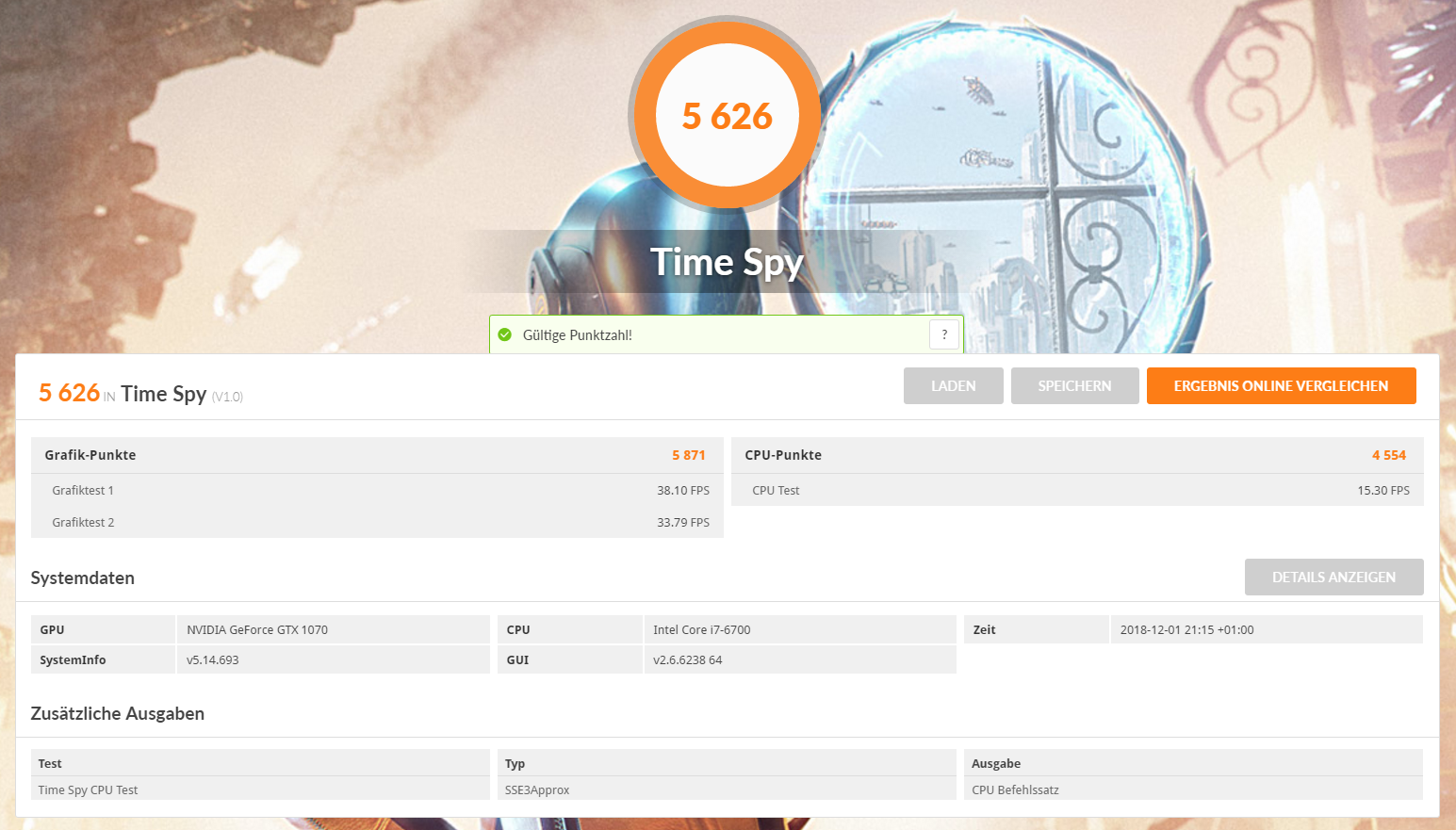Click the Zusätzliche Ausgaben heading

tap(118, 714)
